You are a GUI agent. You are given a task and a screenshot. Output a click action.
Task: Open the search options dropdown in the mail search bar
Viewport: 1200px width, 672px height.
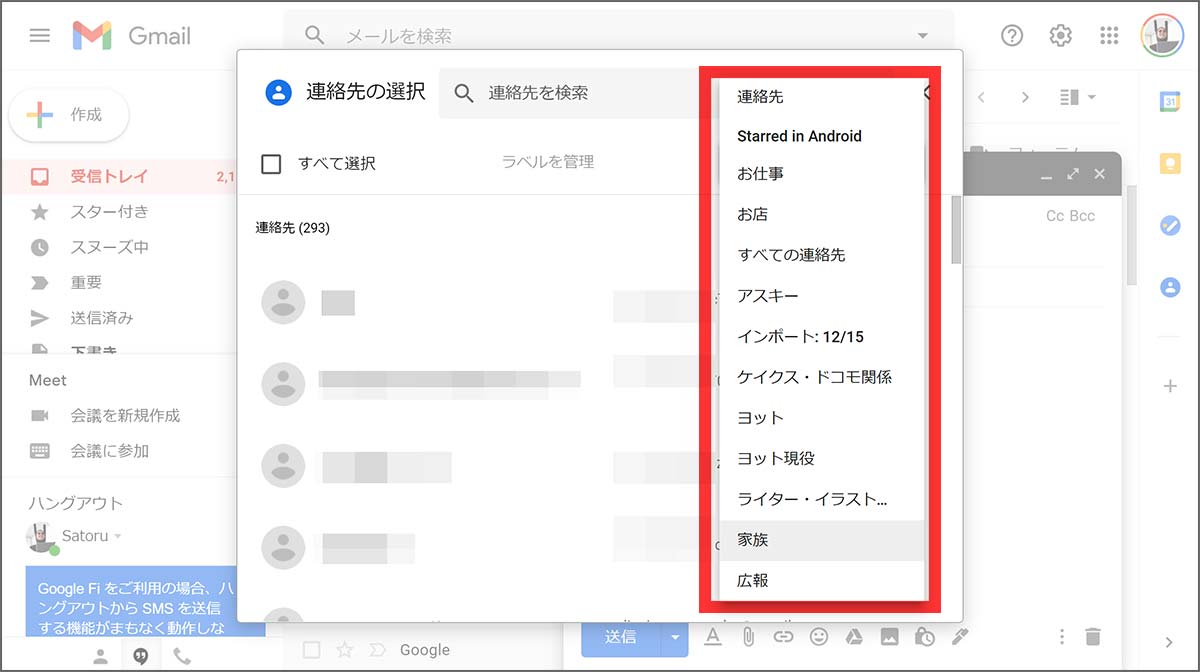point(921,34)
